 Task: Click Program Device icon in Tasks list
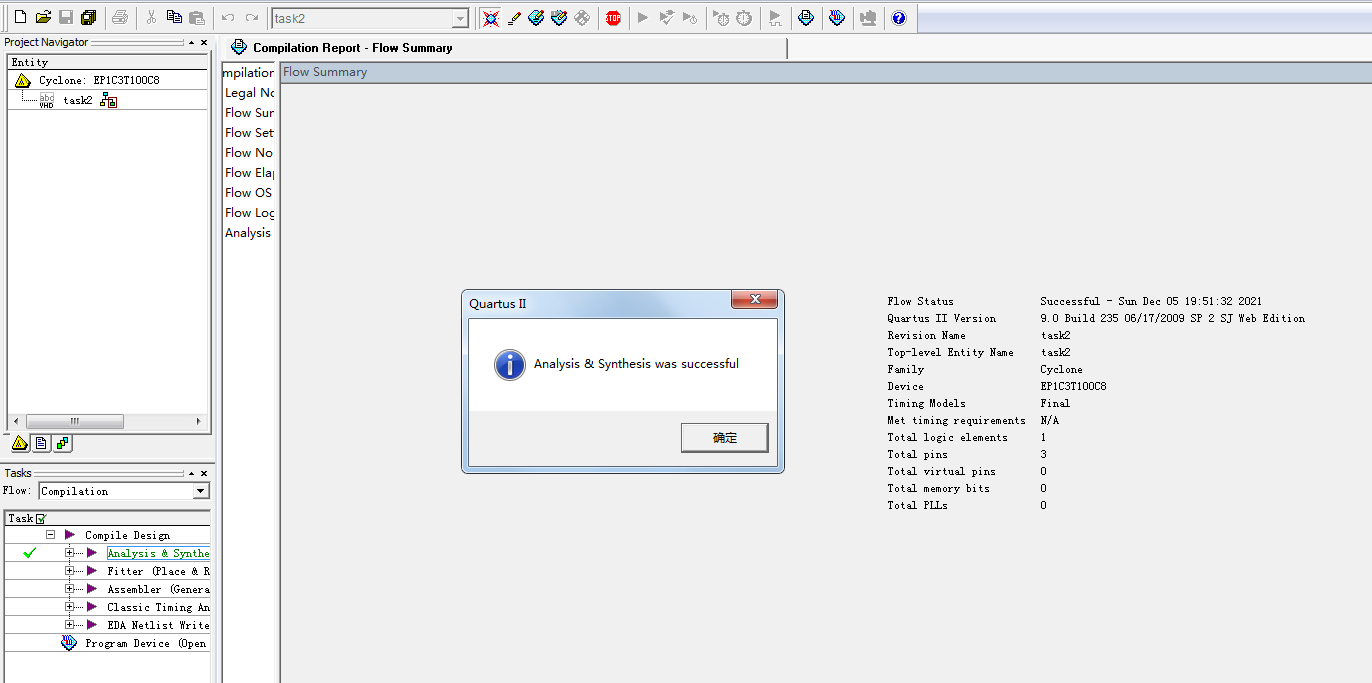click(69, 643)
